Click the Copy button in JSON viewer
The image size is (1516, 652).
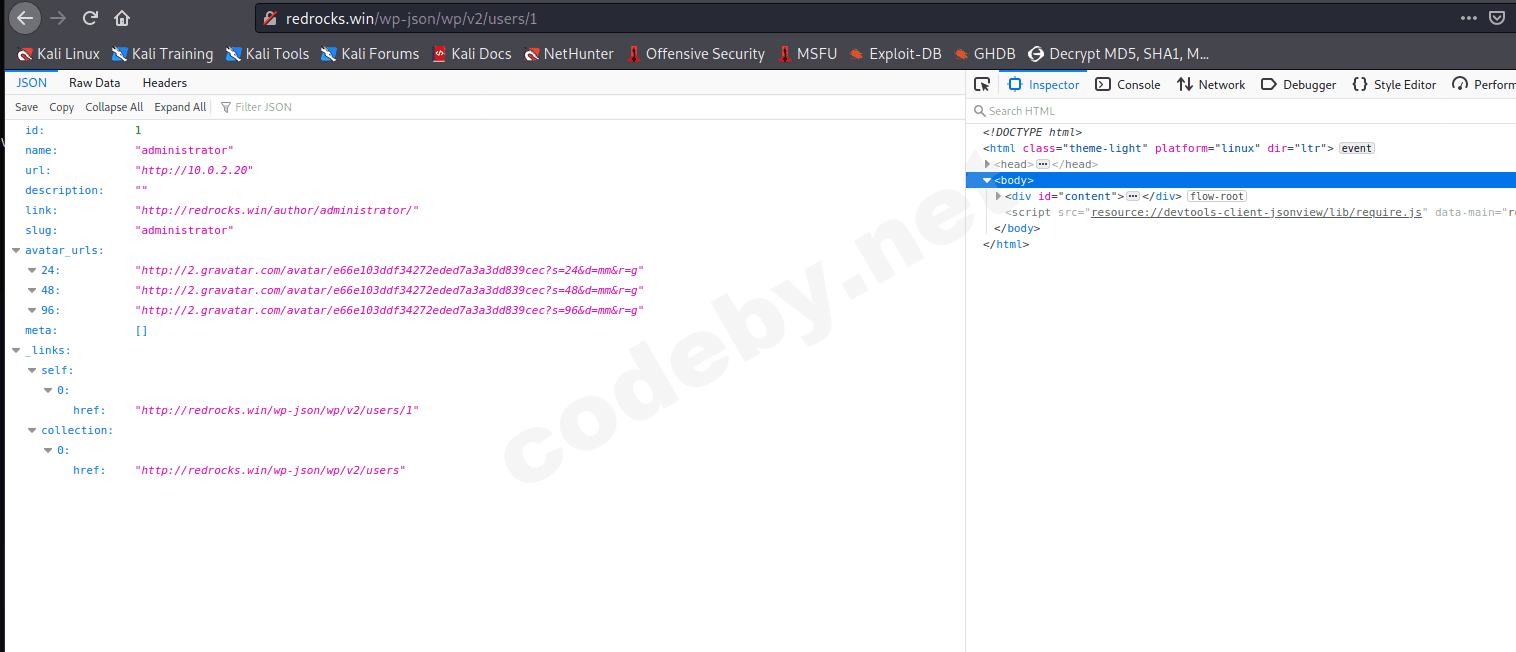62,107
